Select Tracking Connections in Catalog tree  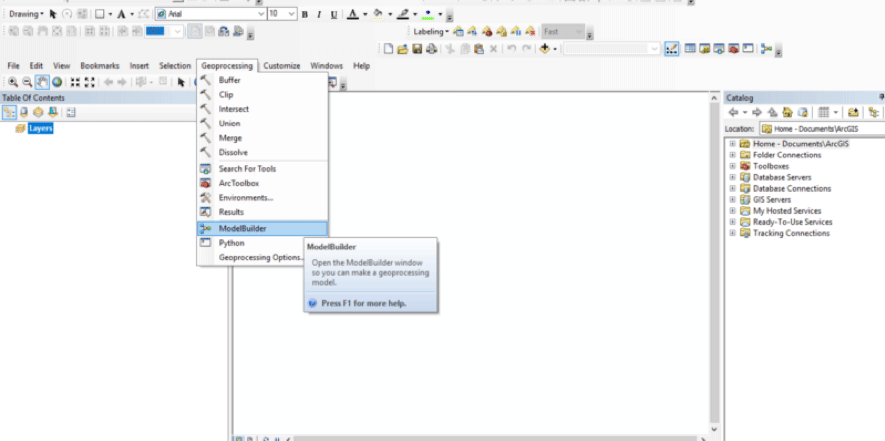pos(791,233)
